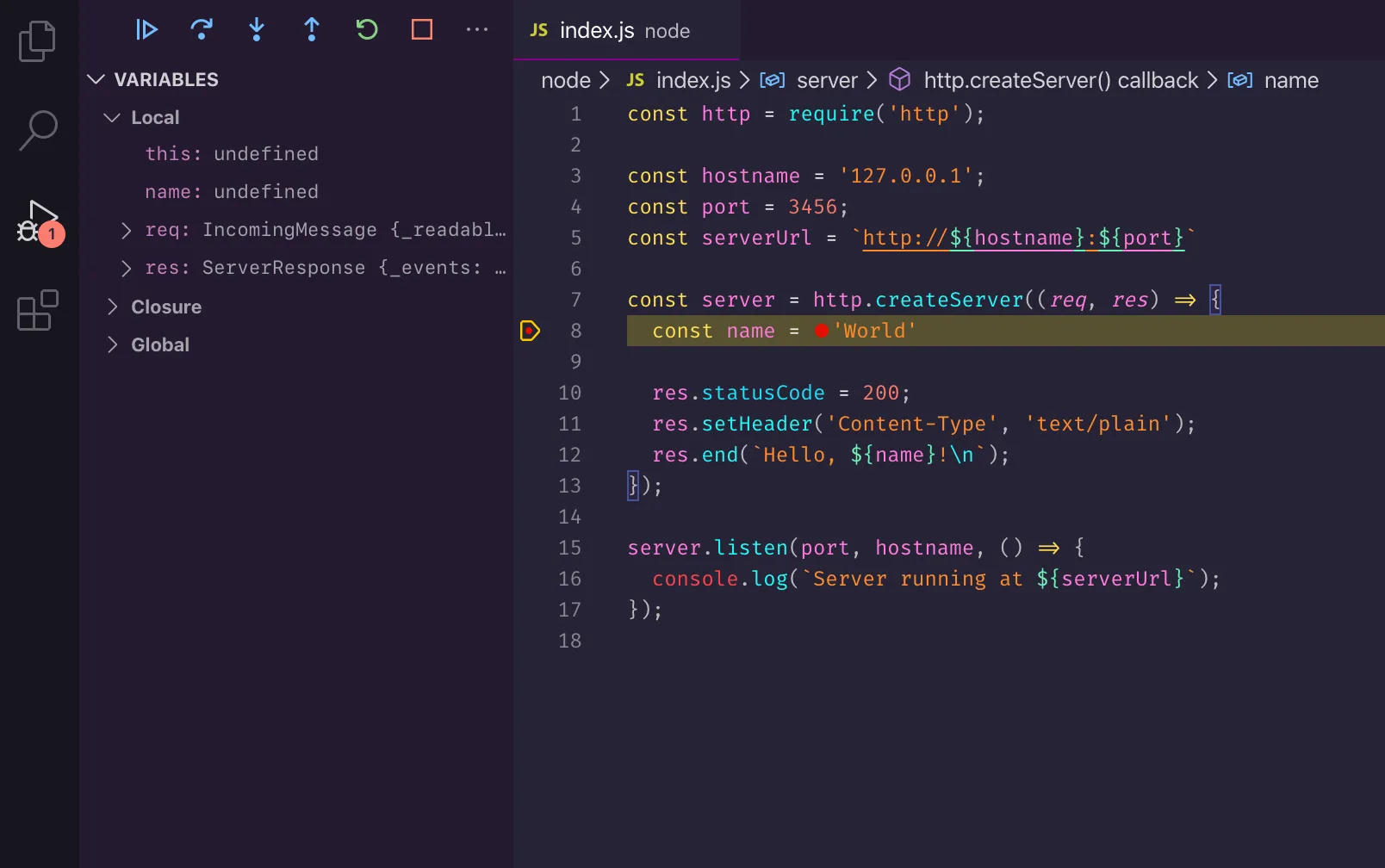Click the 'text/plain' string

click(x=1098, y=424)
